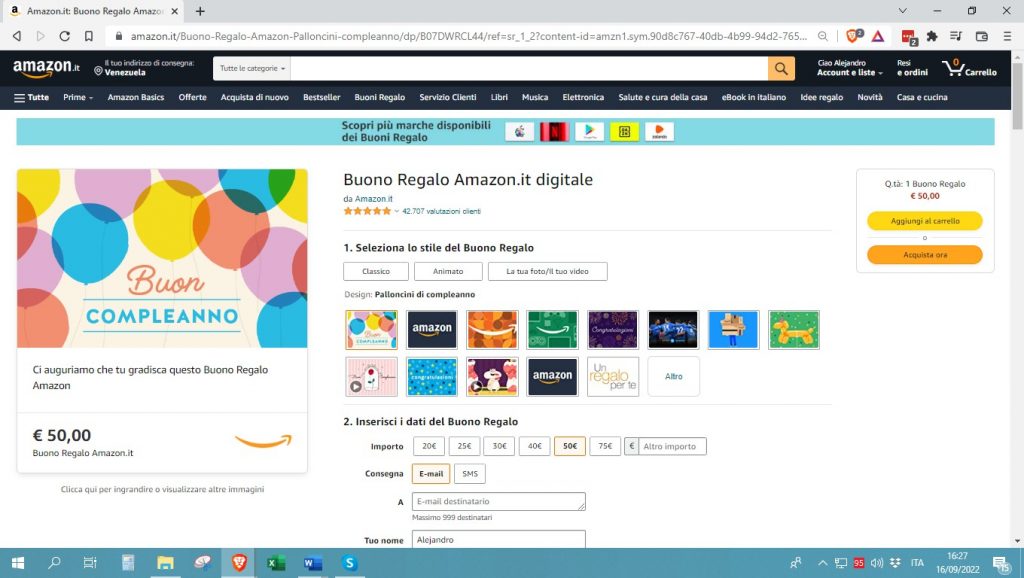The width and height of the screenshot is (1024, 578).
Task: Select the yellow balloon dog design thumbnail
Action: tap(794, 330)
